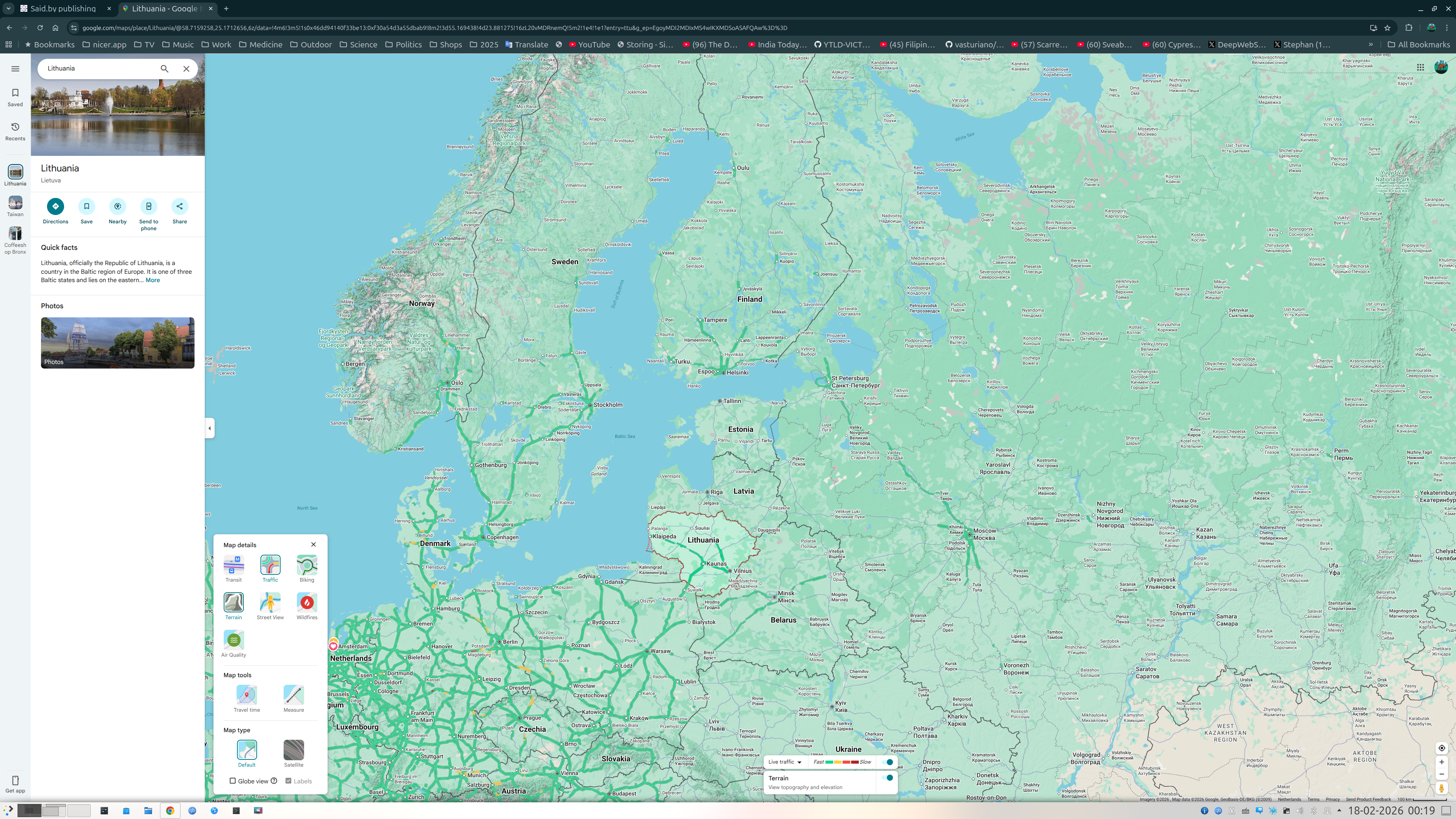Viewport: 1456px width, 819px height.
Task: Toggle the Terrain switch off
Action: pyautogui.click(x=888, y=778)
